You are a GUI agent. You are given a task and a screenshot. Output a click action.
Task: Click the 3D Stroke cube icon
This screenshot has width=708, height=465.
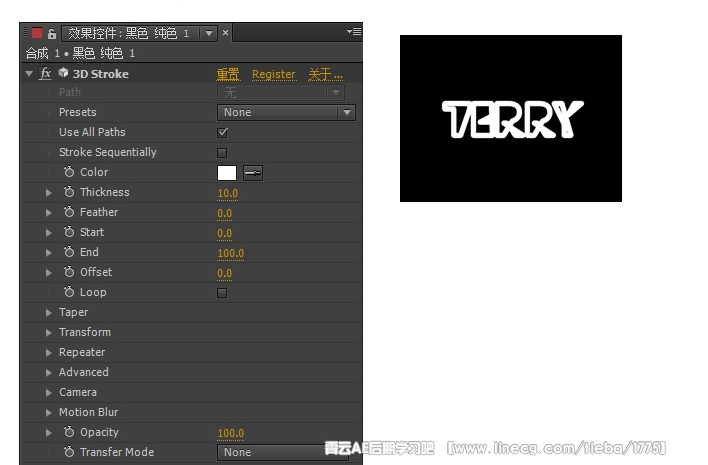click(64, 73)
